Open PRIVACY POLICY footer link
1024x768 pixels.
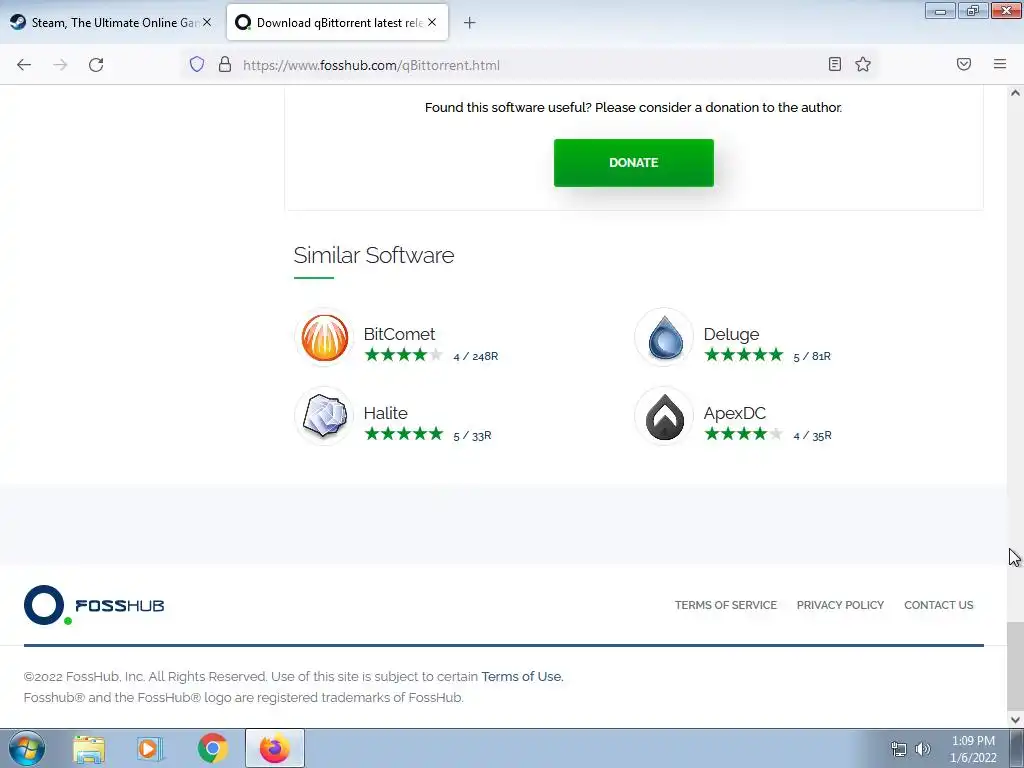(840, 605)
